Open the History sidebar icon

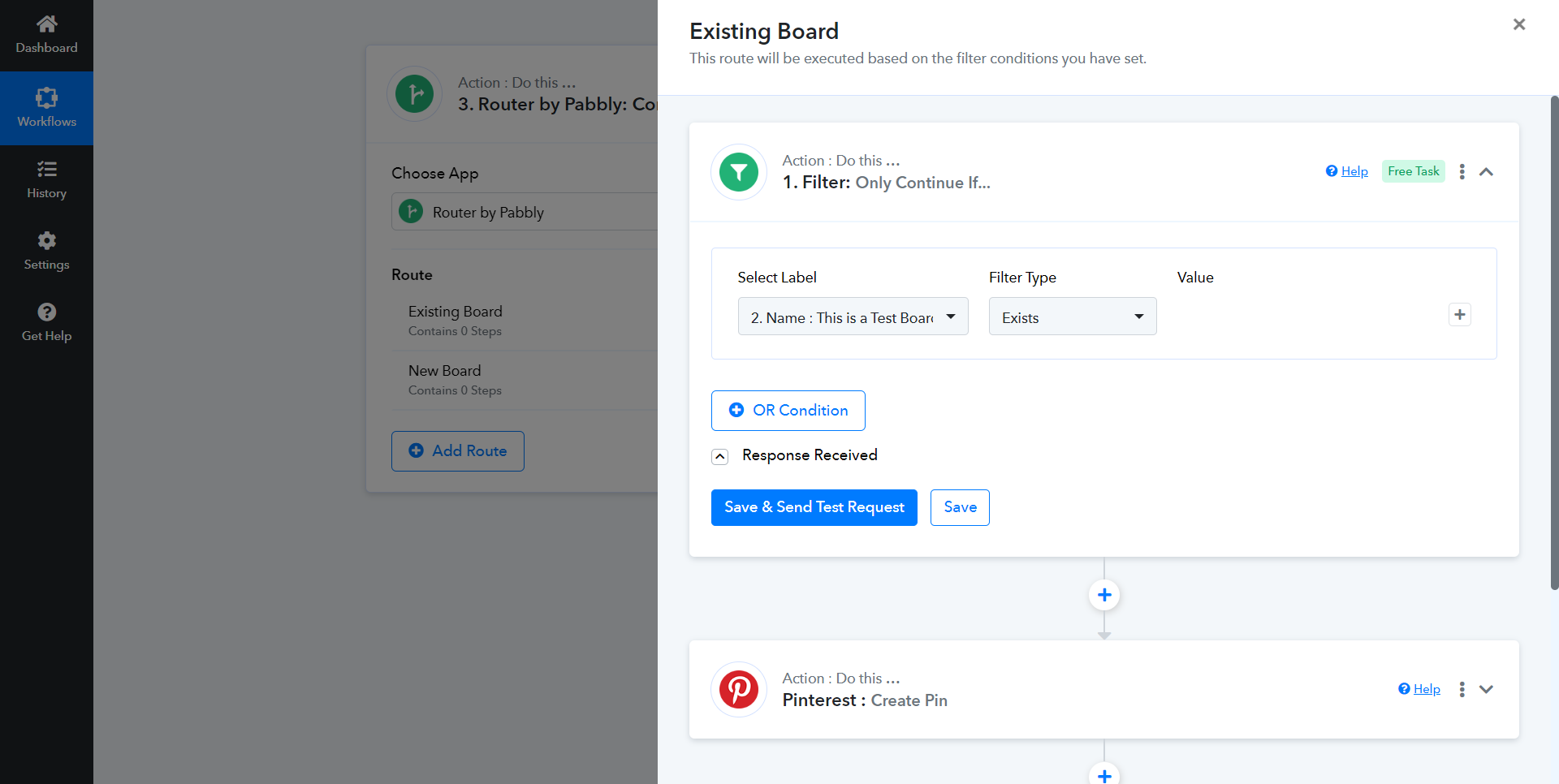pos(46,169)
